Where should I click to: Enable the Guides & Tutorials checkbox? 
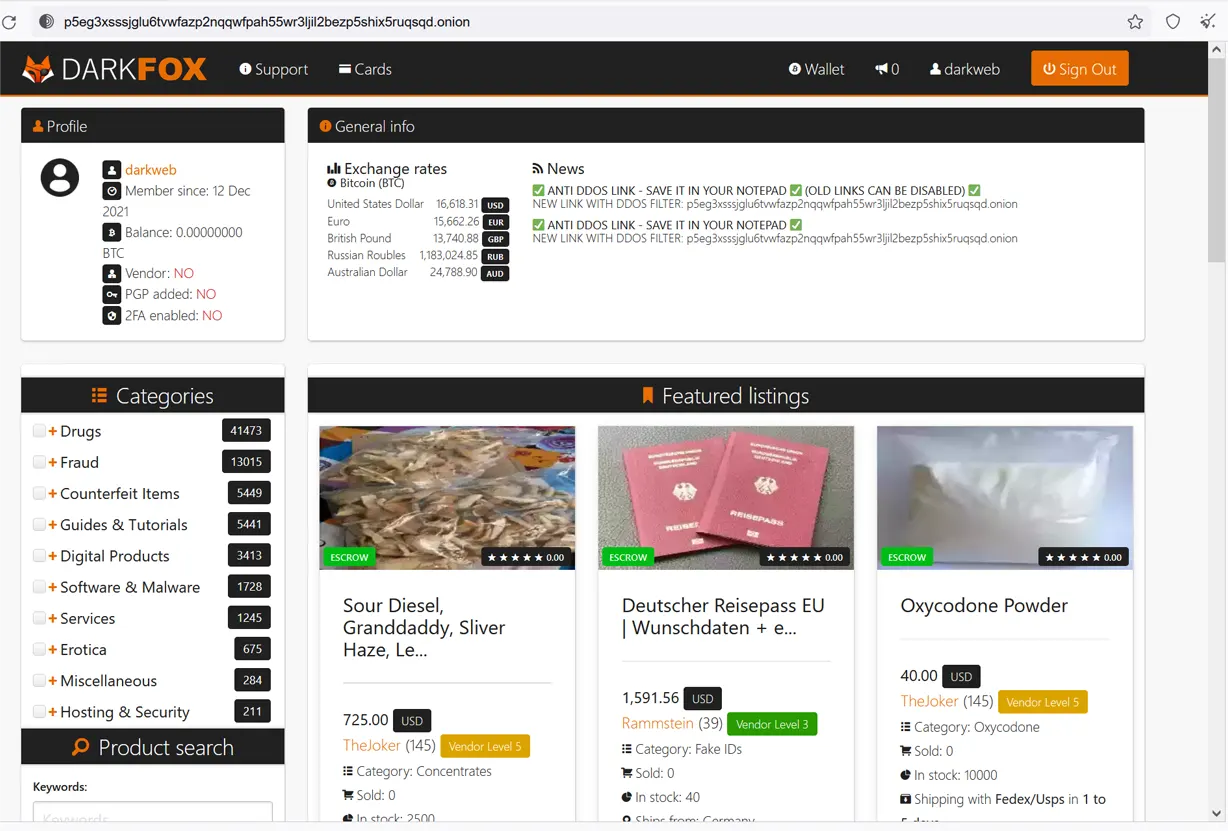(39, 525)
